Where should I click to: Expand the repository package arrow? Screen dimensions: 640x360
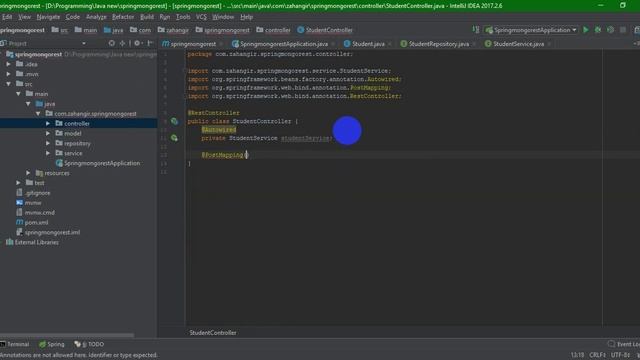[48, 143]
